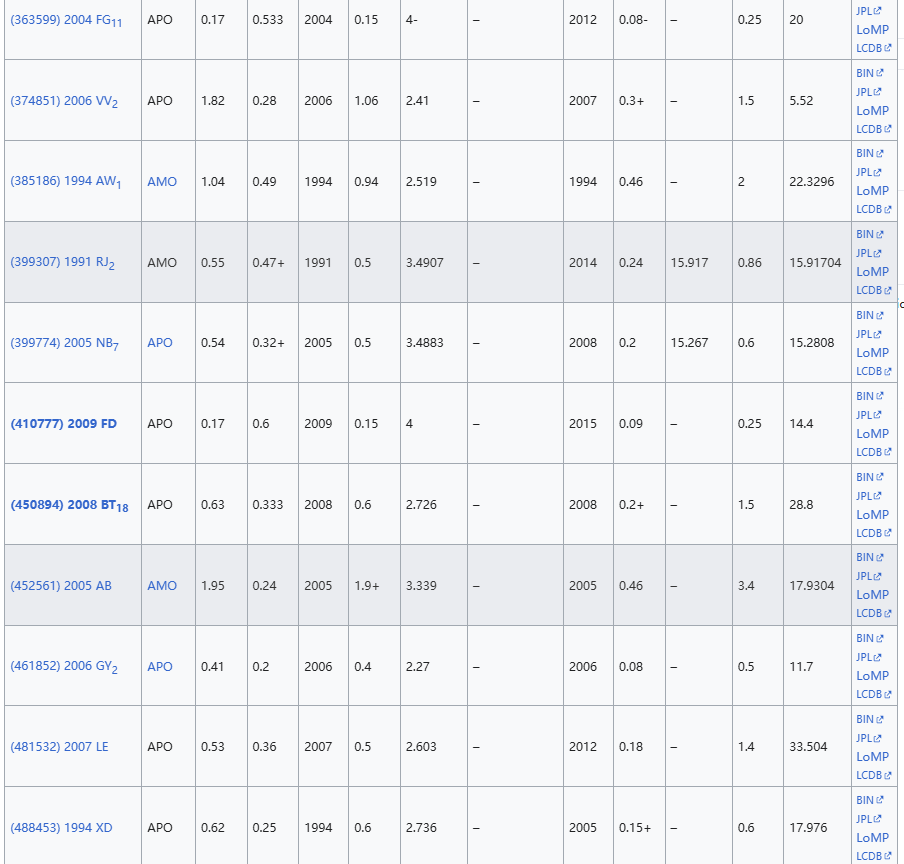Screen dimensions: 904x864
Task: Open the (481532) 2007 LE link
Action: pyautogui.click(x=59, y=747)
